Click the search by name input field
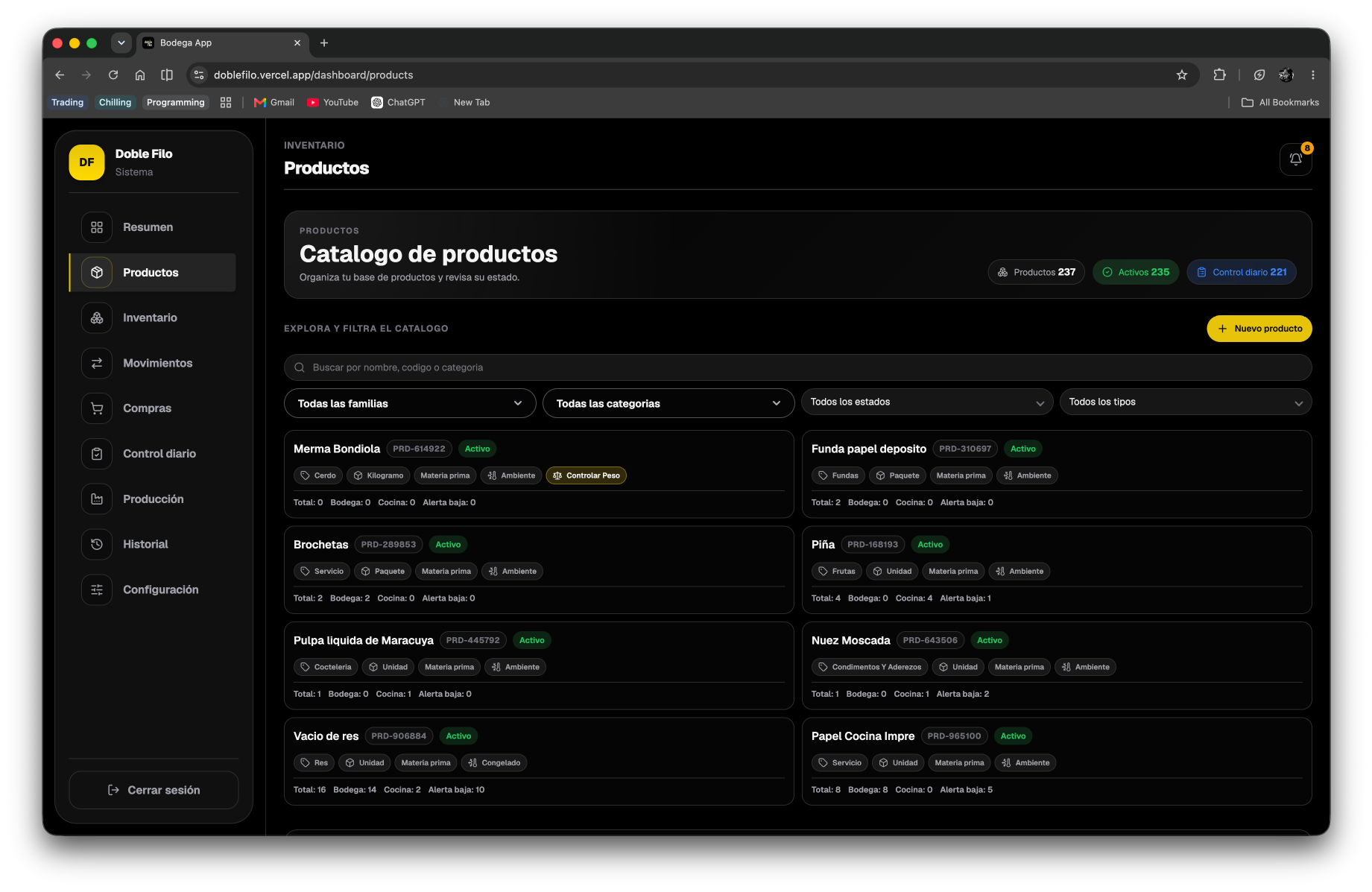The width and height of the screenshot is (1372, 892). (x=797, y=367)
